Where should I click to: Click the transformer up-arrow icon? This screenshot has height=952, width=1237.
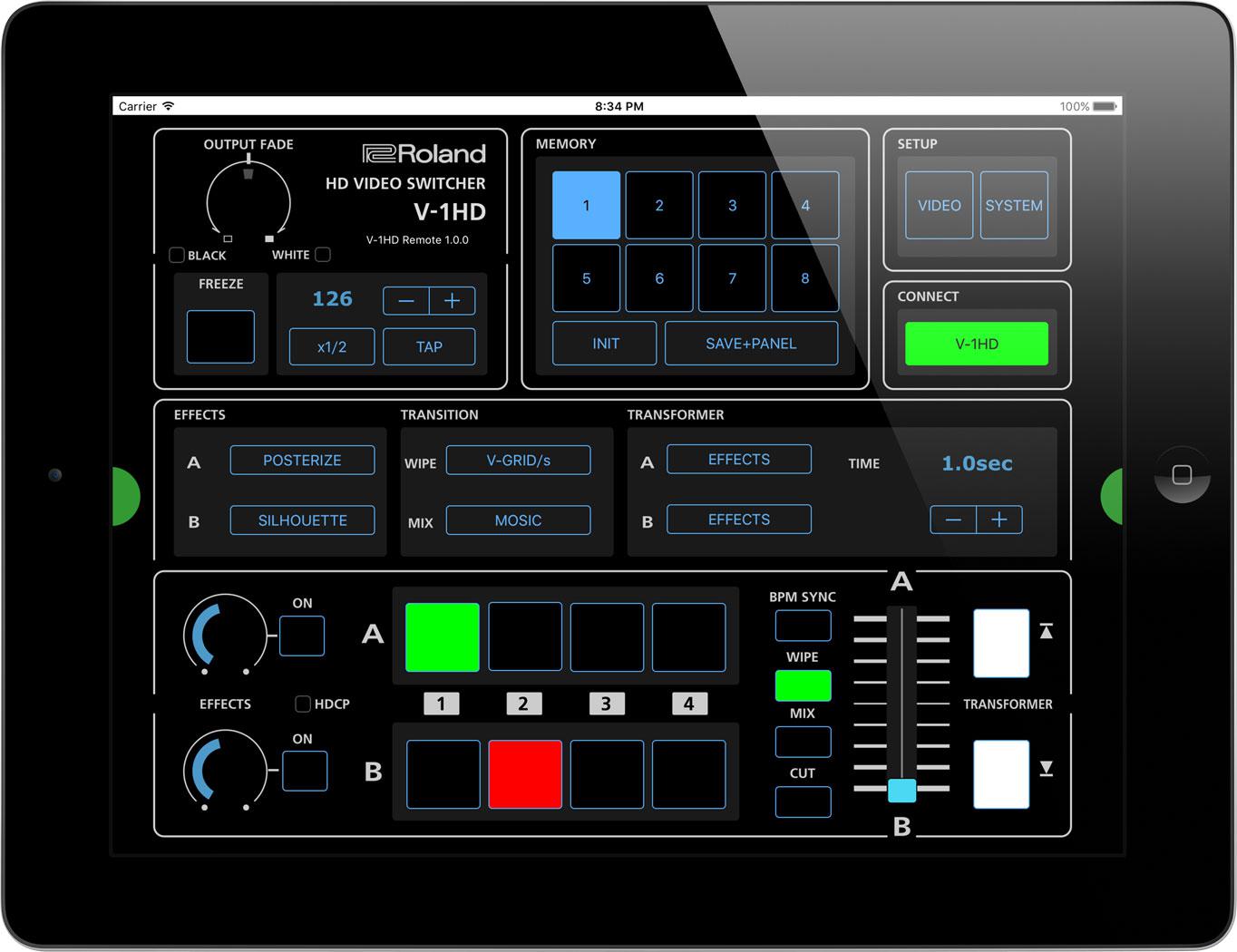pyautogui.click(x=1047, y=631)
